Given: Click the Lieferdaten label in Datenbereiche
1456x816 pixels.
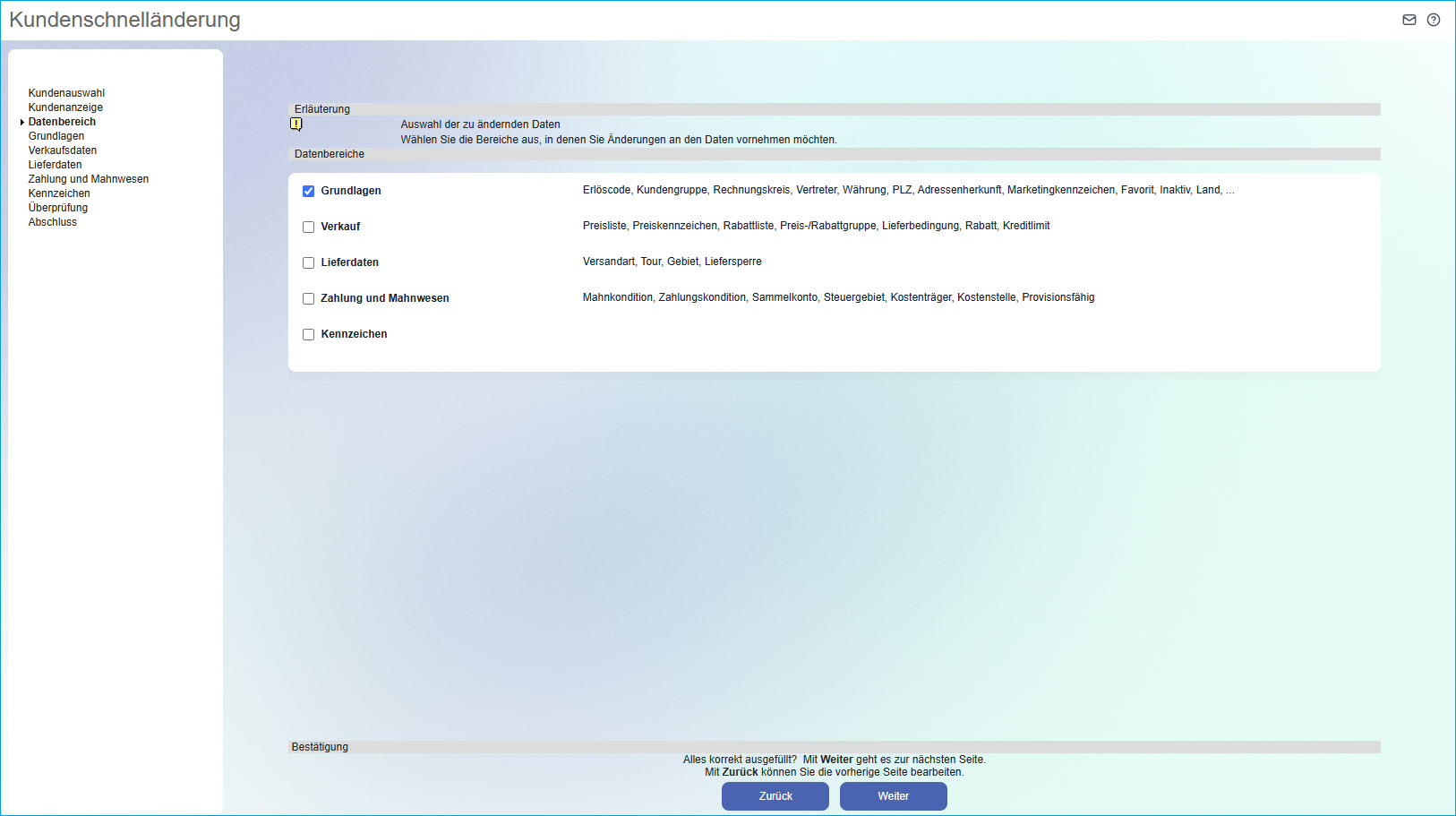Looking at the screenshot, I should coord(350,262).
